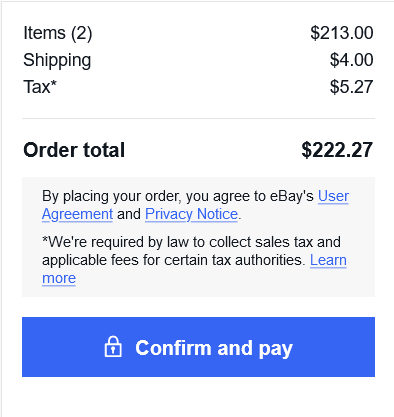This screenshot has height=417, width=394.
Task: Click 'applicable fees for certain tax authorities' text
Action: 174,260
